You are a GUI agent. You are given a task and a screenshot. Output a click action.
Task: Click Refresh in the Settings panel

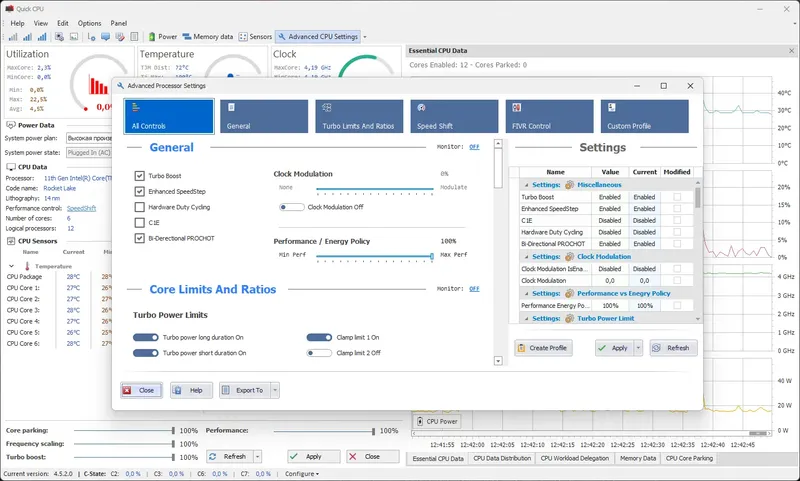(673, 348)
